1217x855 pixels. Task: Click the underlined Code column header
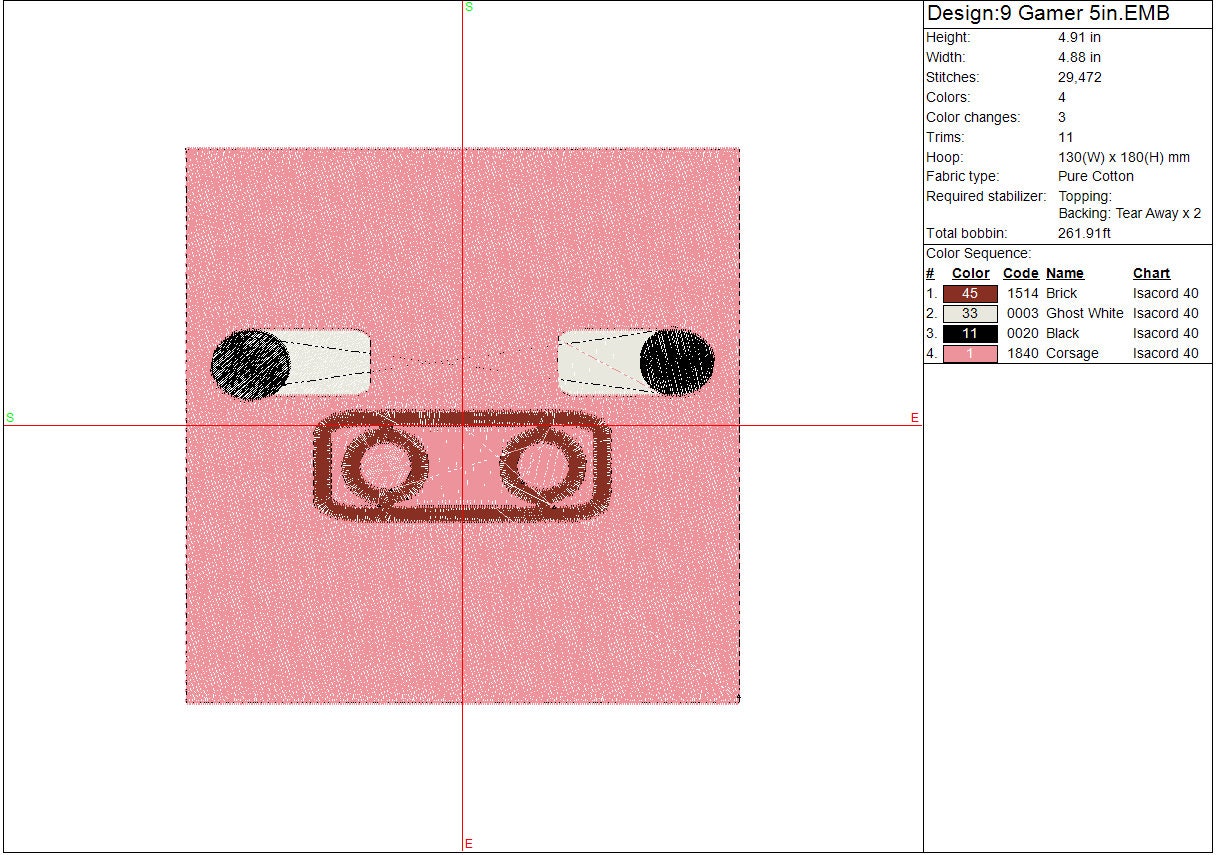[x=1020, y=273]
